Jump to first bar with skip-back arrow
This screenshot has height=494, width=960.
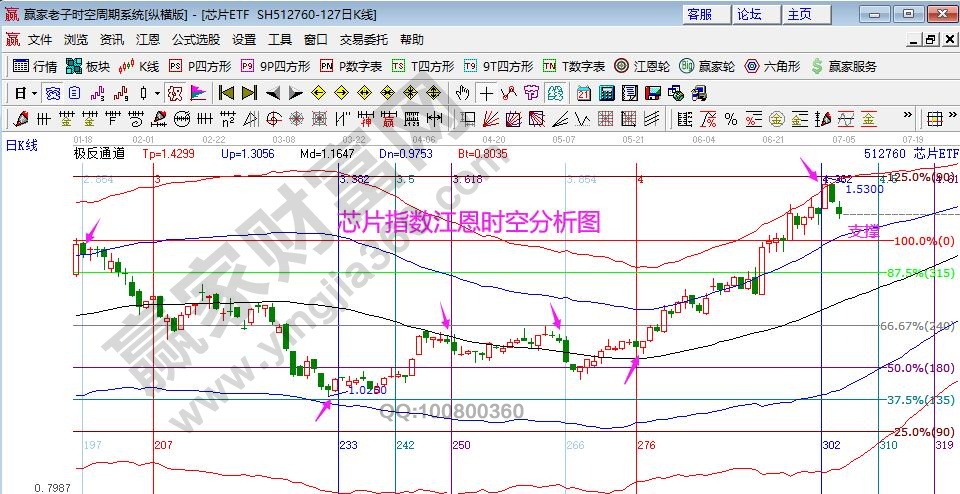pos(226,93)
